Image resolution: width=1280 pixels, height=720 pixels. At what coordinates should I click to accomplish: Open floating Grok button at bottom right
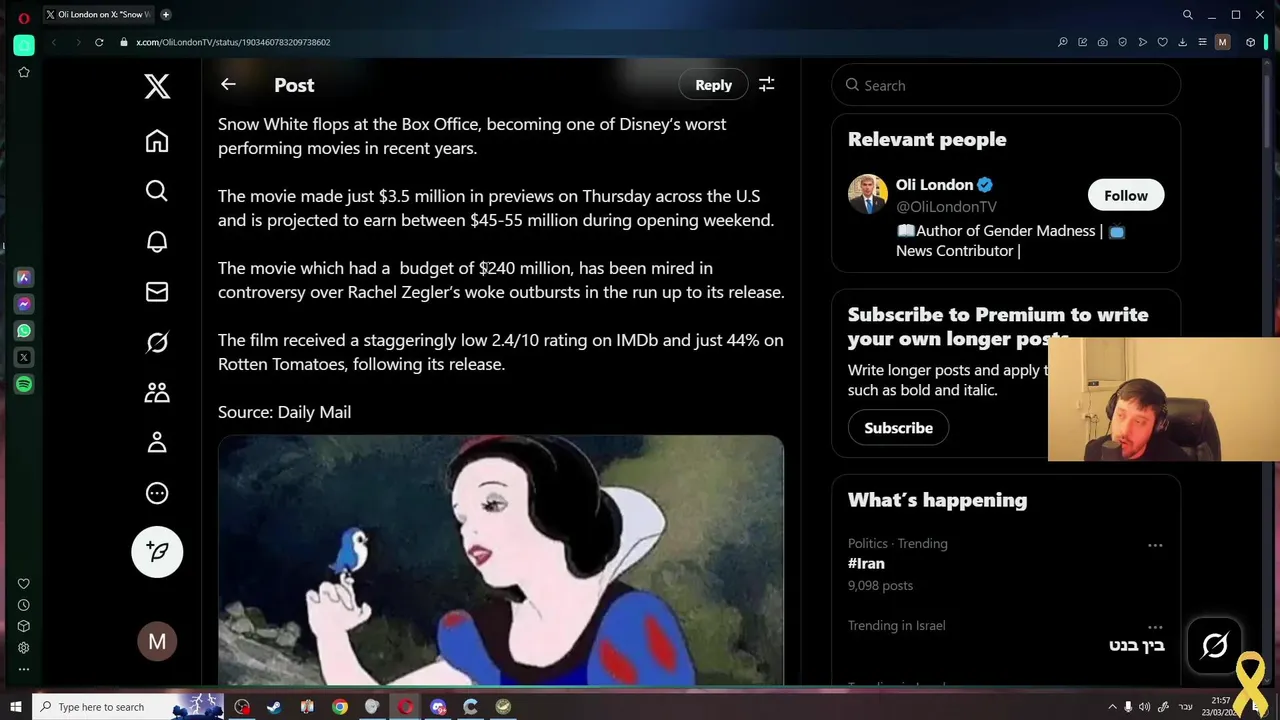1215,646
